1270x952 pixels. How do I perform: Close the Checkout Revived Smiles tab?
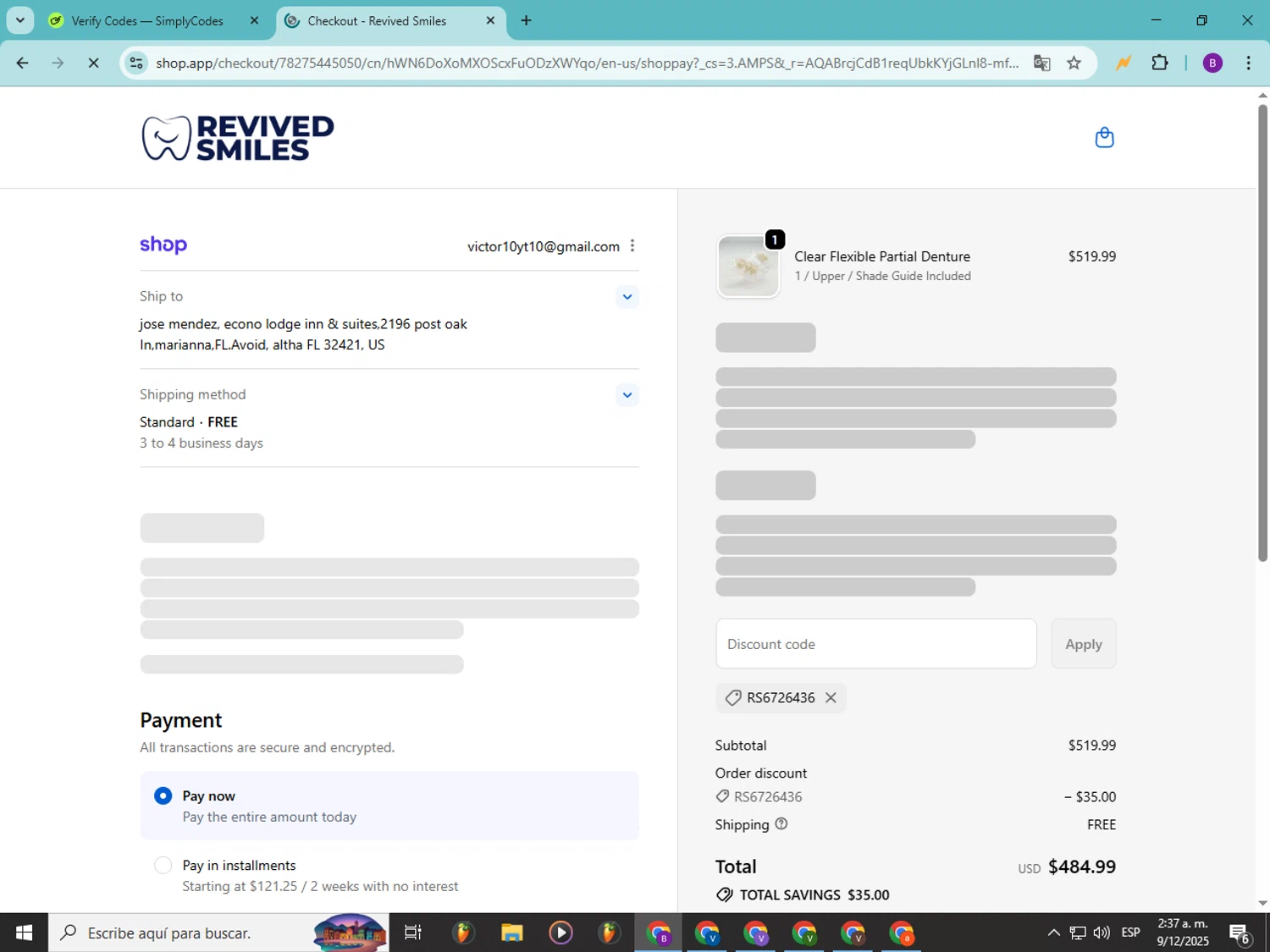coord(490,20)
